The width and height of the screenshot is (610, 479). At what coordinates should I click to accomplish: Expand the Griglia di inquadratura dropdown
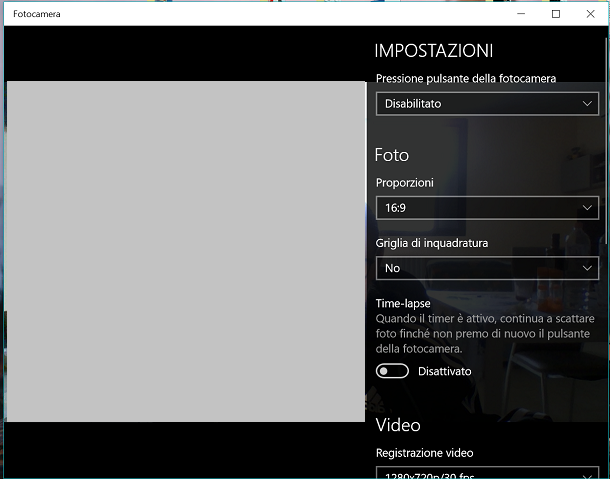487,268
